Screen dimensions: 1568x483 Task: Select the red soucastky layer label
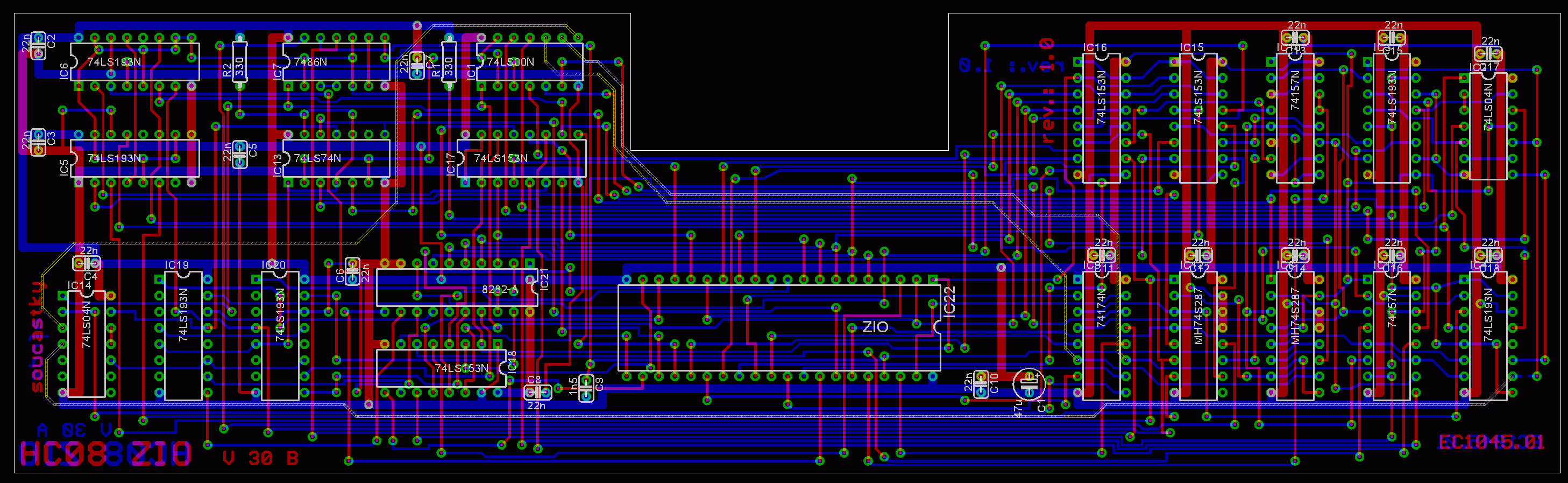(x=37, y=335)
